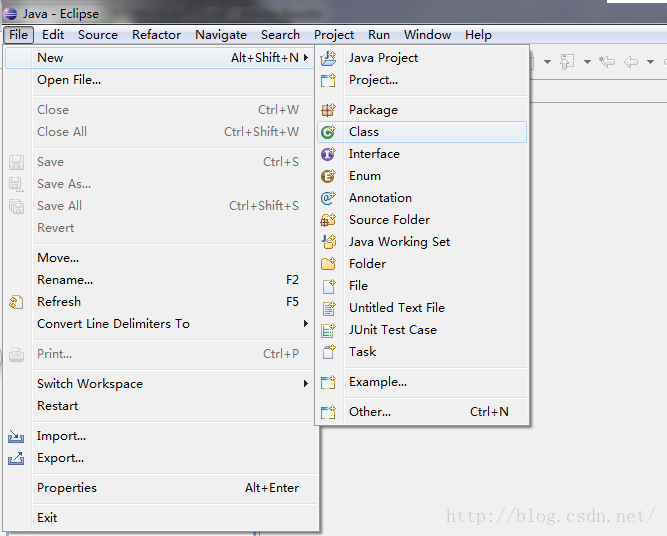
Task: Click the purple Interface icon
Action: click(x=328, y=154)
